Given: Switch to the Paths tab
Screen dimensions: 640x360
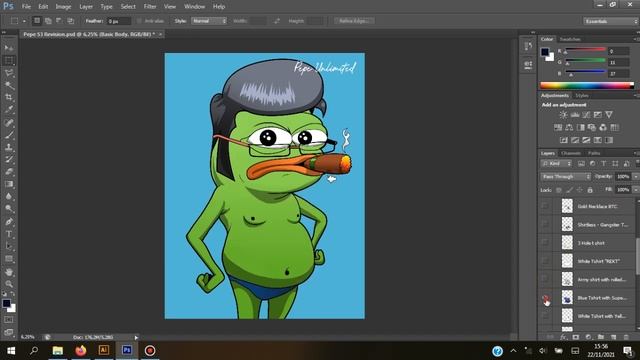Looking at the screenshot, I should pos(594,153).
